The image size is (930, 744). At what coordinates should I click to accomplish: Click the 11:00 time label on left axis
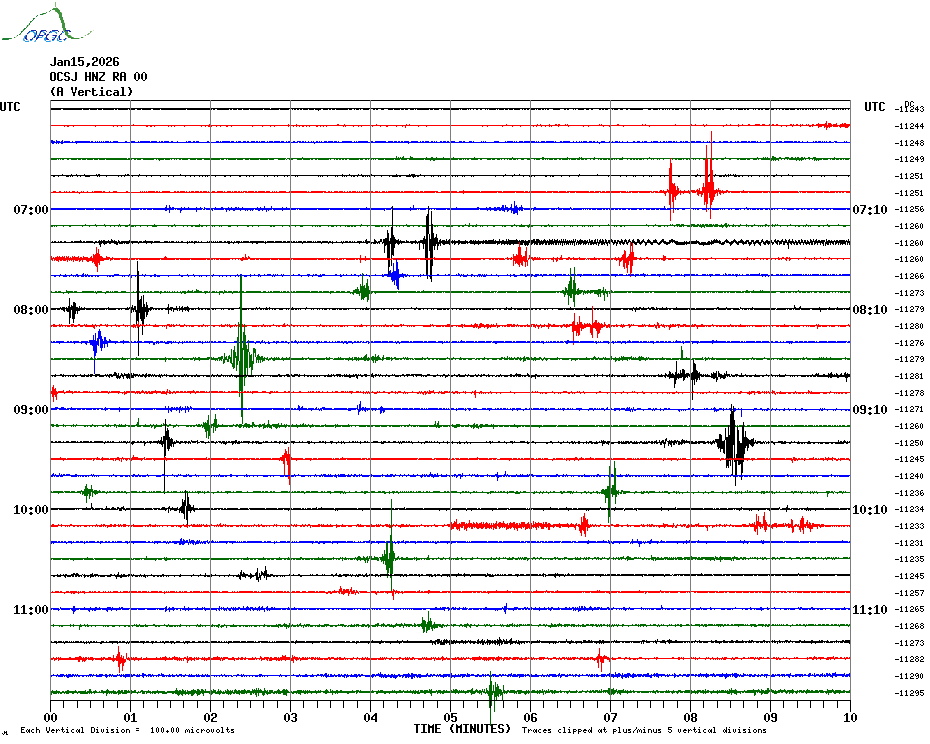coord(31,610)
